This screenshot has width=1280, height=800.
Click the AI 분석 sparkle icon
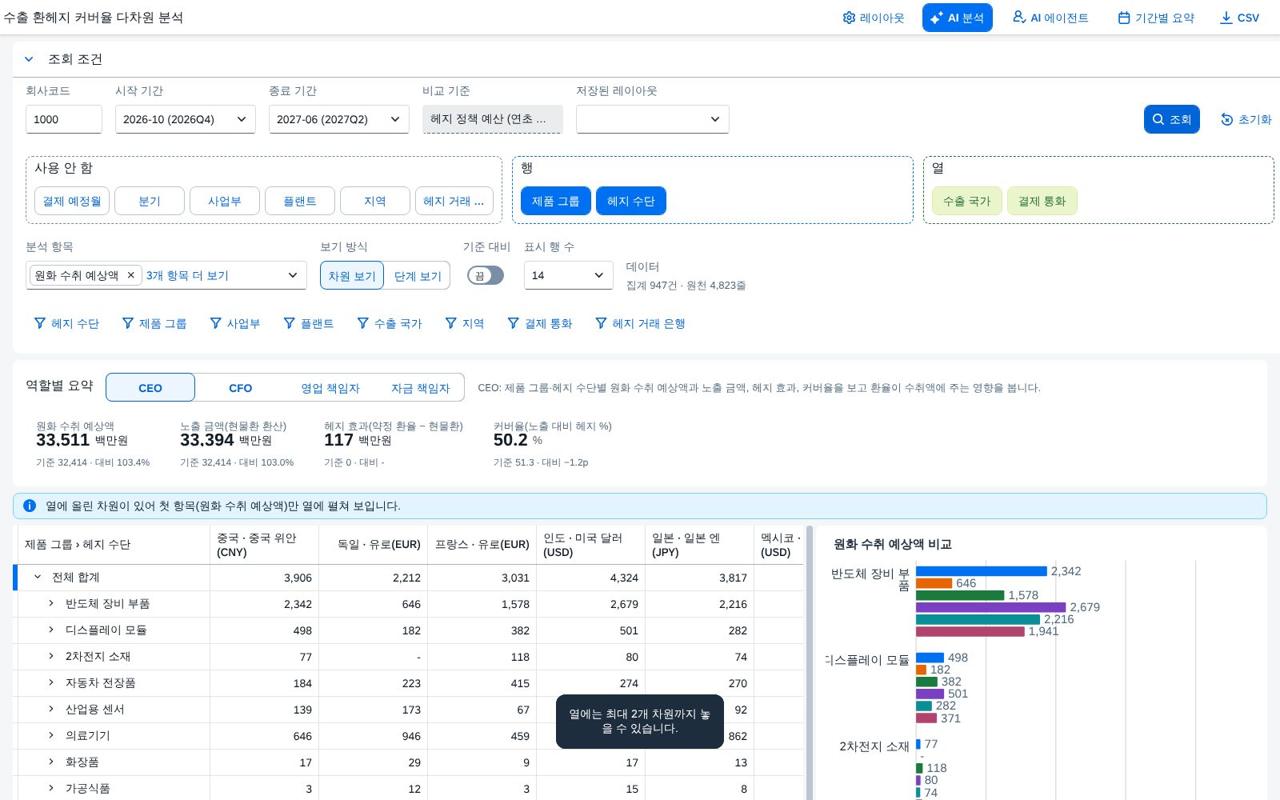click(x=937, y=18)
